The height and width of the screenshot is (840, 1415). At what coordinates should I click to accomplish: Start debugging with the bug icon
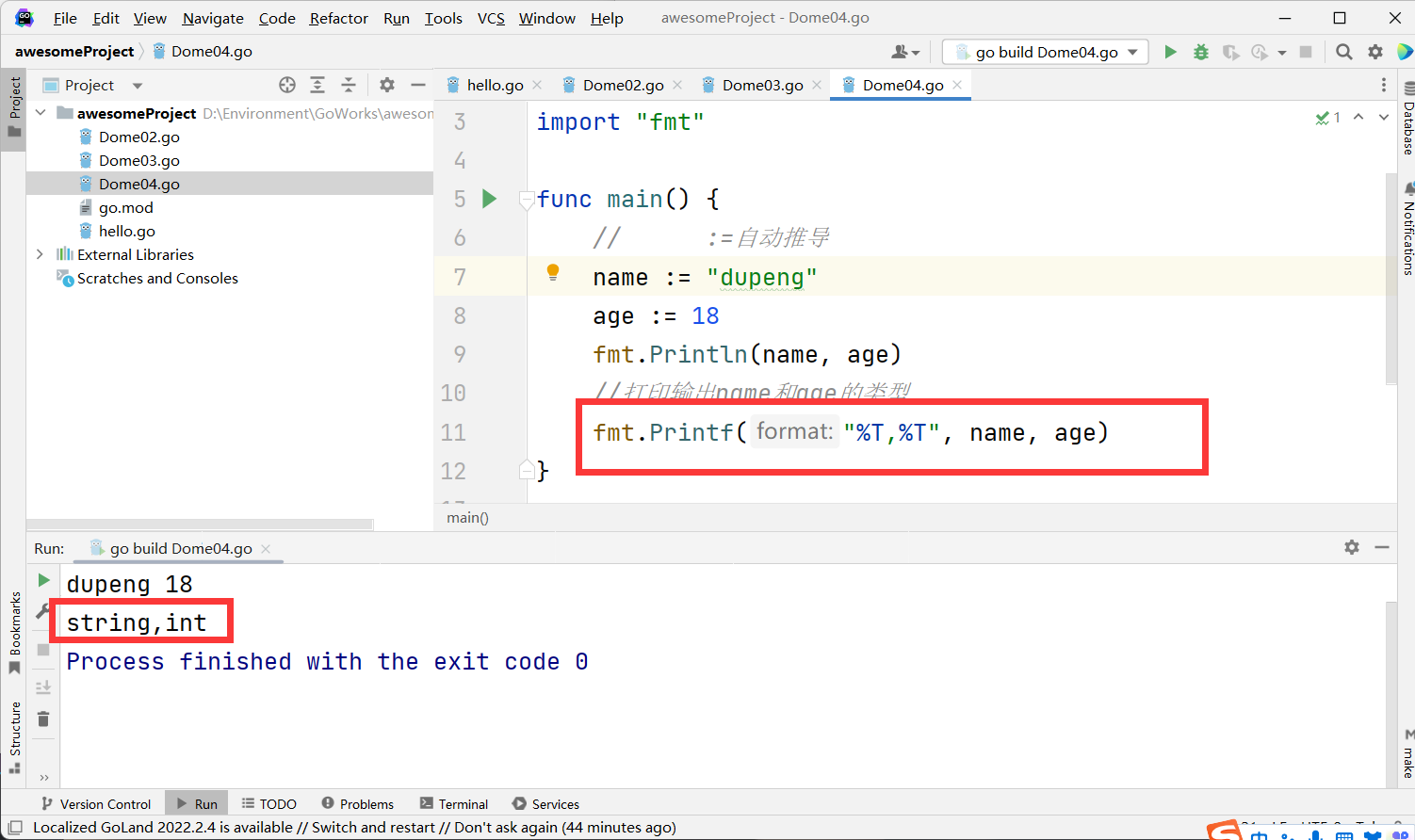[1200, 52]
